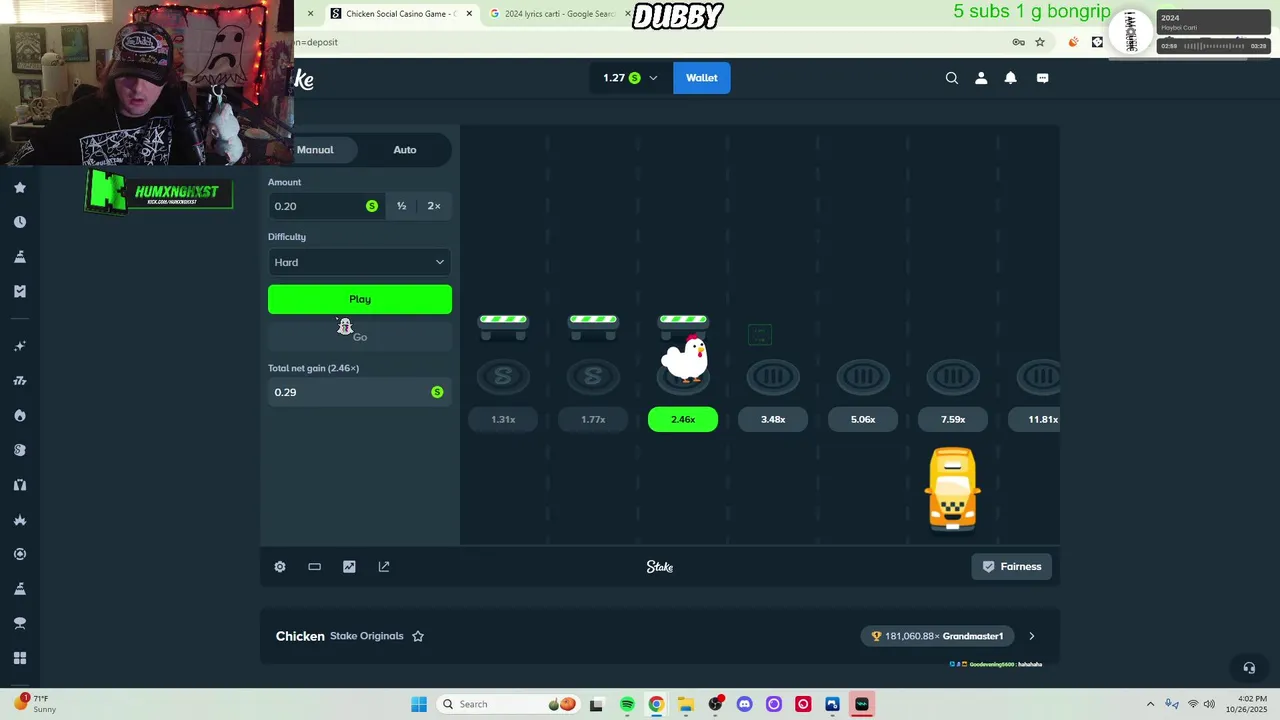This screenshot has height=720, width=1280.
Task: Click the yellow taxi car
Action: coord(953,490)
